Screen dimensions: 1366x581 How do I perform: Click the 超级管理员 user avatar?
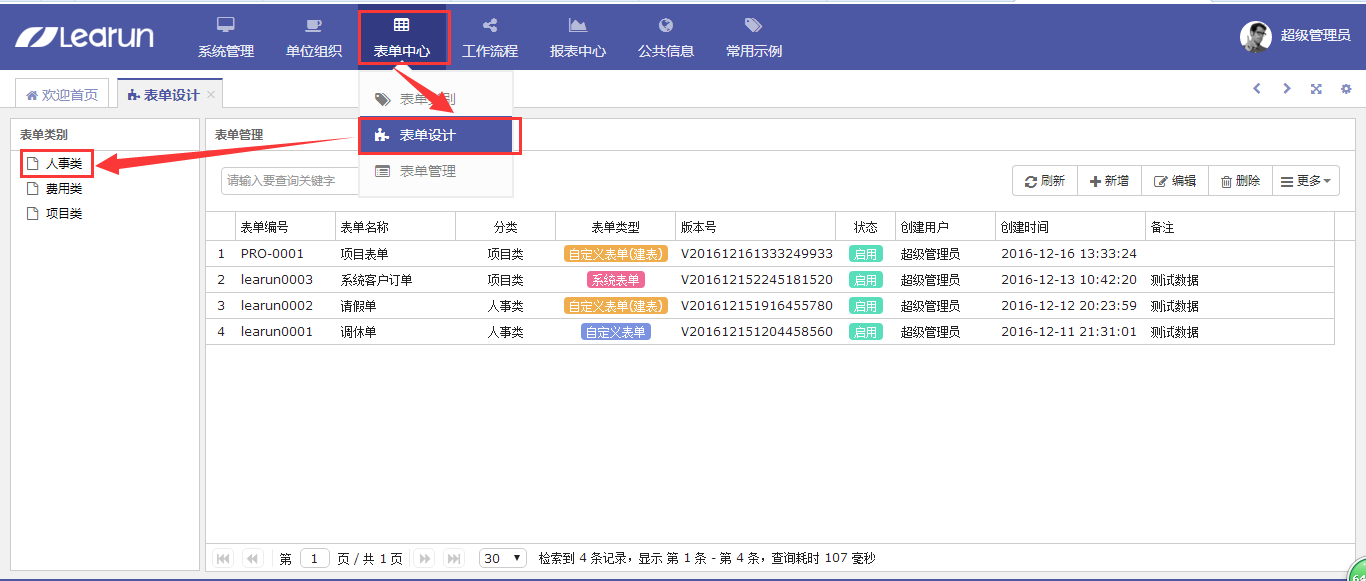coord(1256,36)
